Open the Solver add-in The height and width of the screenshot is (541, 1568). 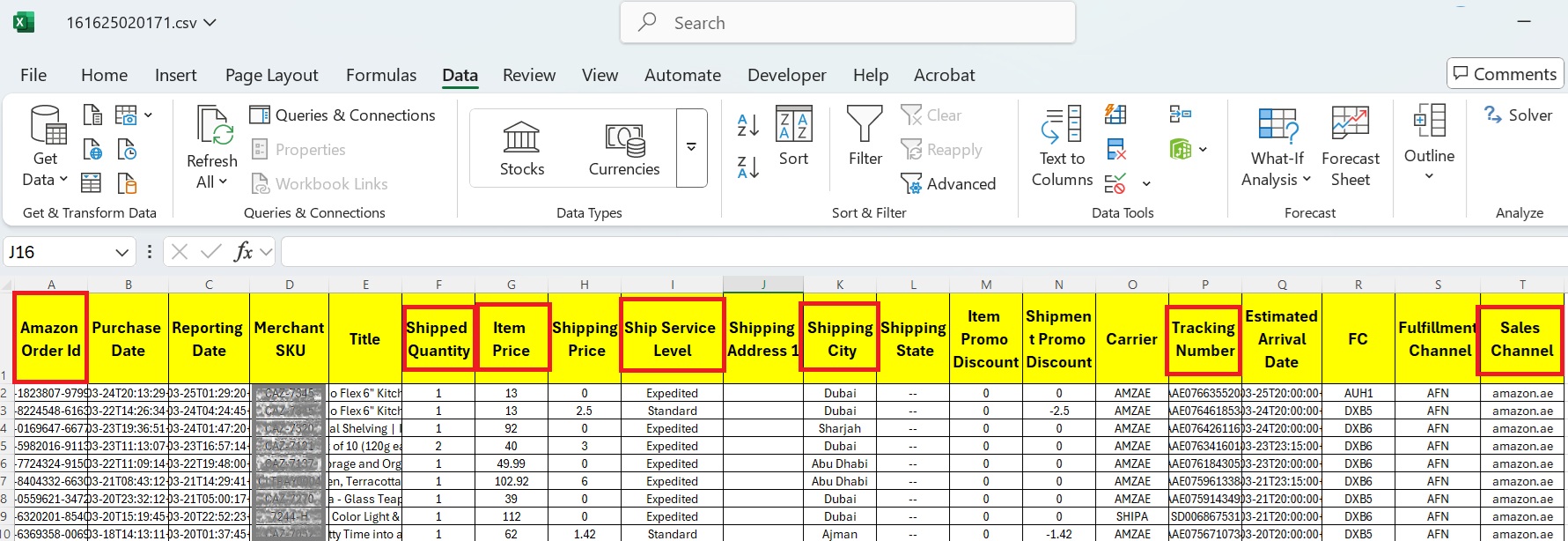point(1519,115)
